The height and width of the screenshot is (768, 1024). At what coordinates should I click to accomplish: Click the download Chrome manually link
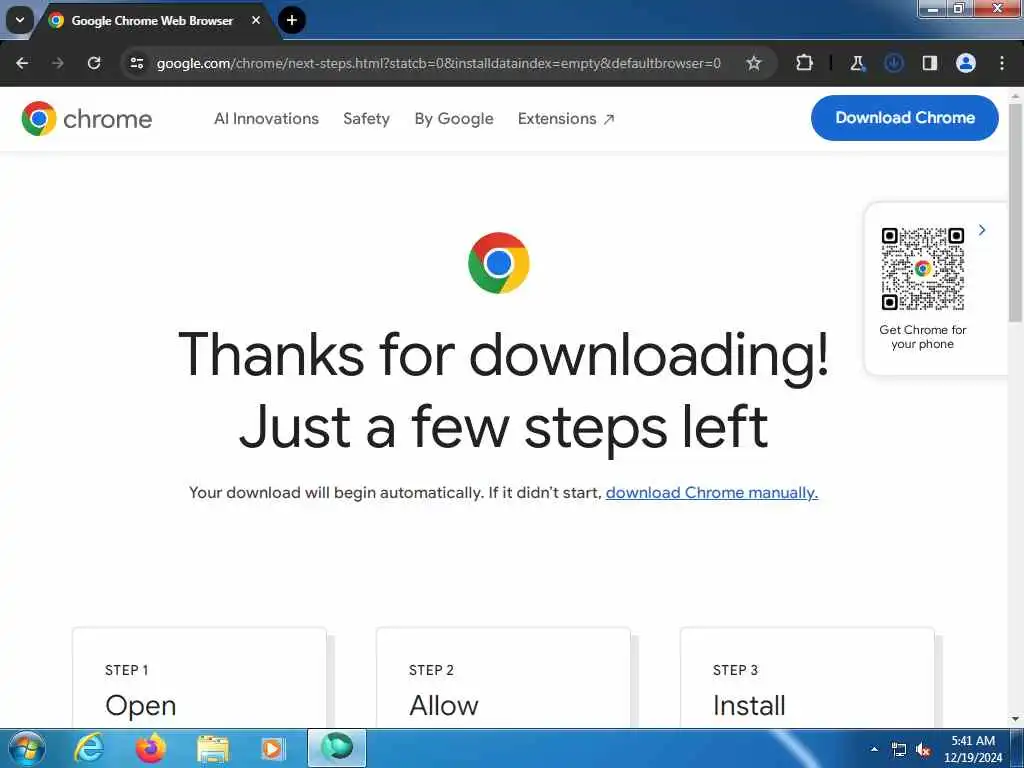[712, 492]
